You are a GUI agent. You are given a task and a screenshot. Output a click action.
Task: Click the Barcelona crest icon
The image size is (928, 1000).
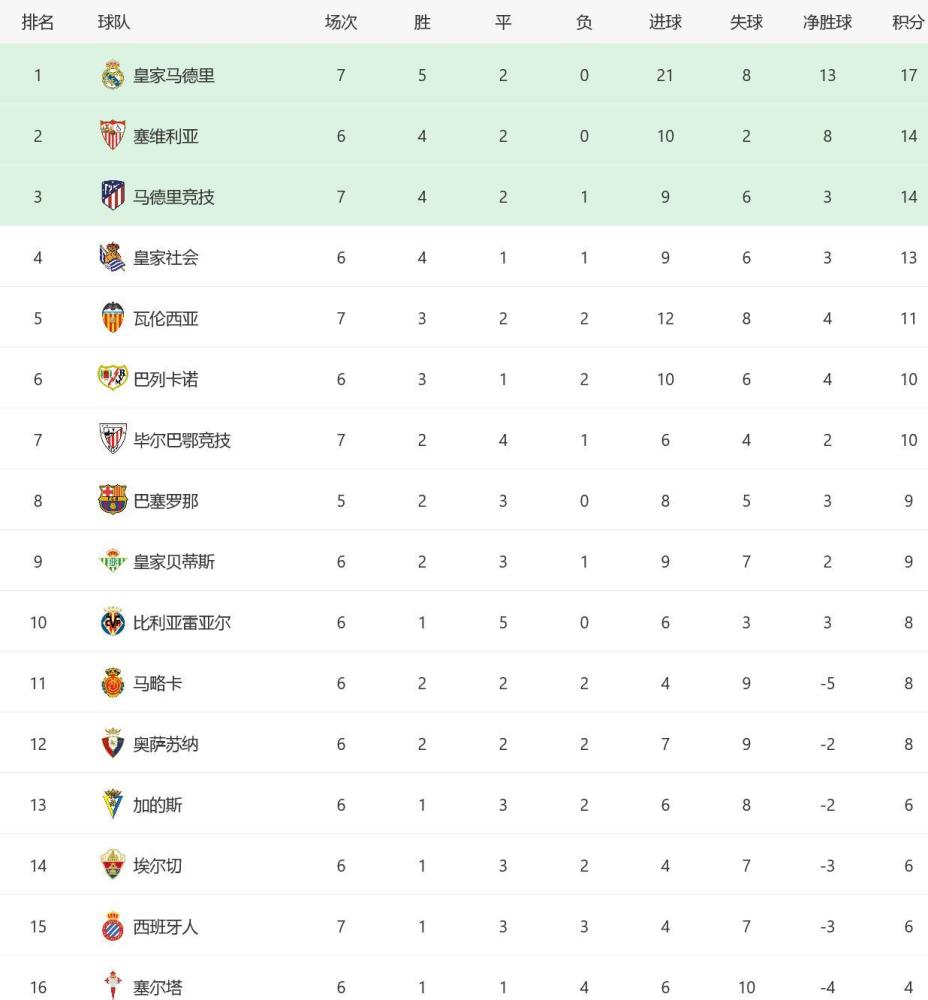113,501
